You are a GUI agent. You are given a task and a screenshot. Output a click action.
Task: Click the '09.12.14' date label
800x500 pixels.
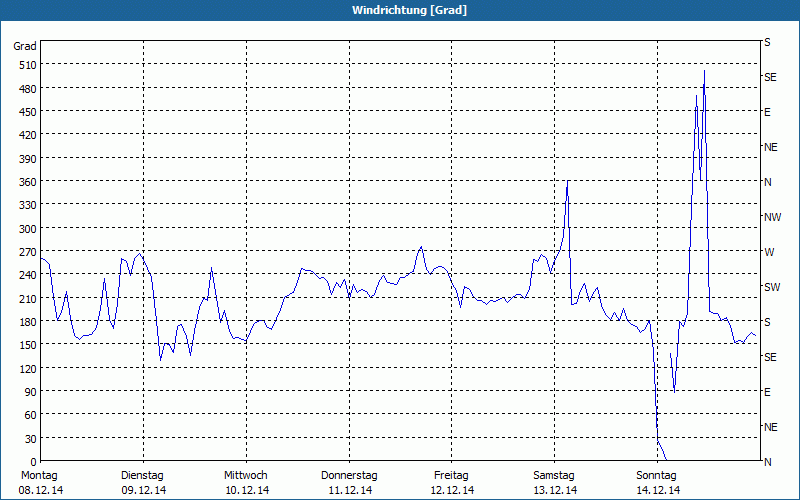(x=144, y=491)
